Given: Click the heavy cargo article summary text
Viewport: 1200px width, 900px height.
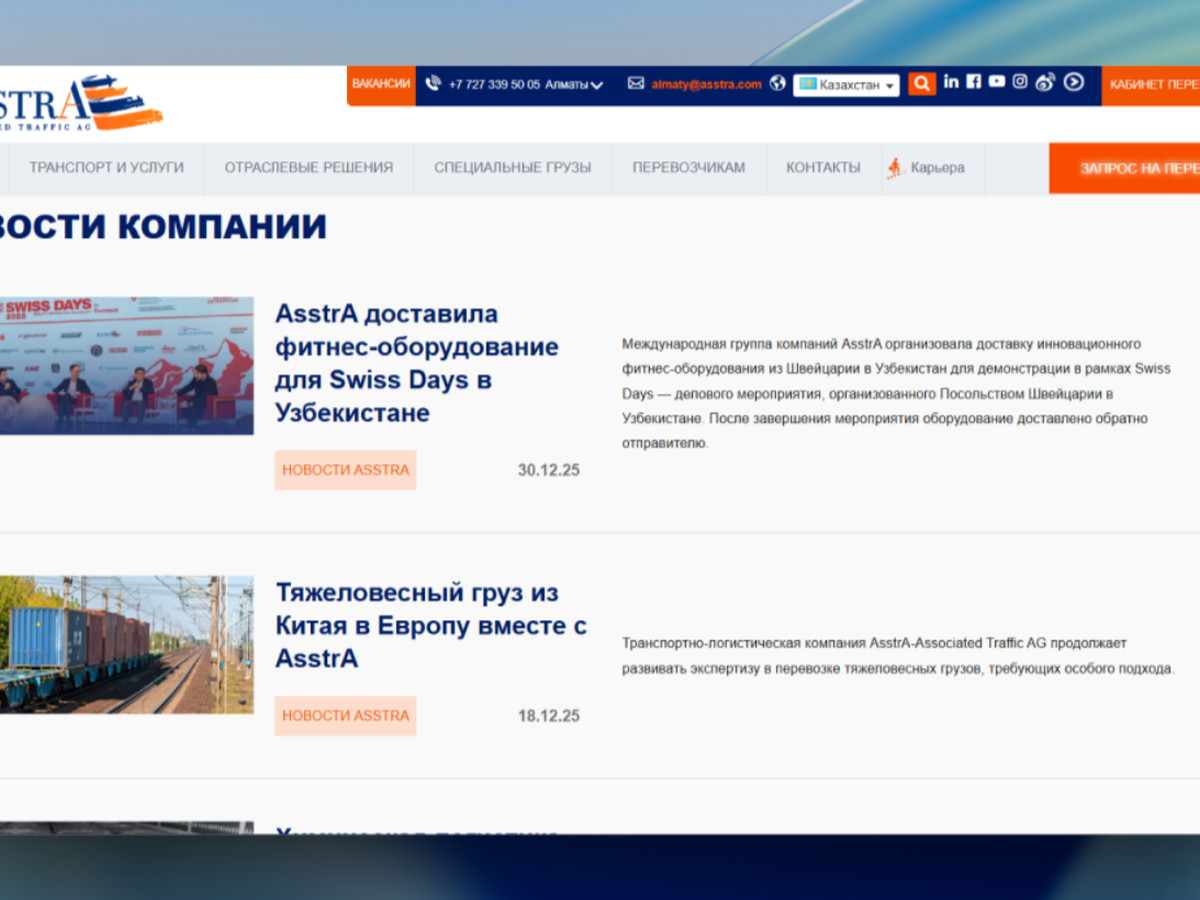Looking at the screenshot, I should coord(898,656).
